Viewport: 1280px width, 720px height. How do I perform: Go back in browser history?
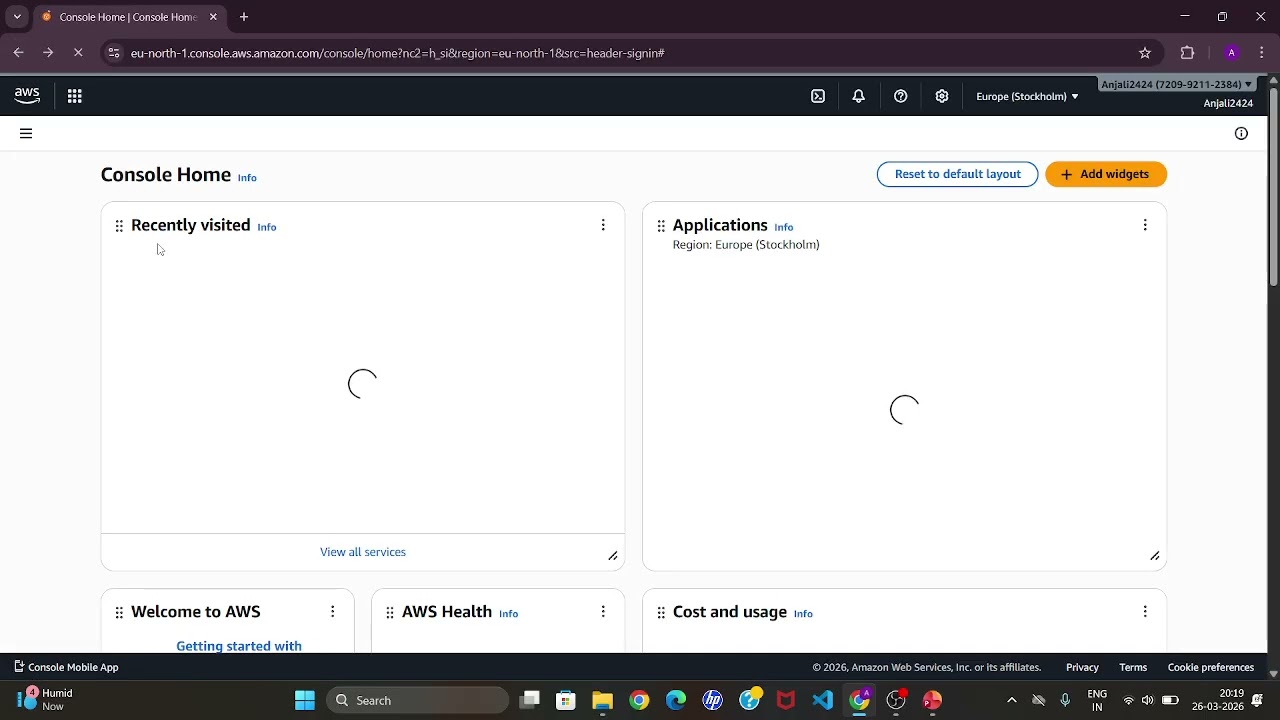(x=18, y=53)
